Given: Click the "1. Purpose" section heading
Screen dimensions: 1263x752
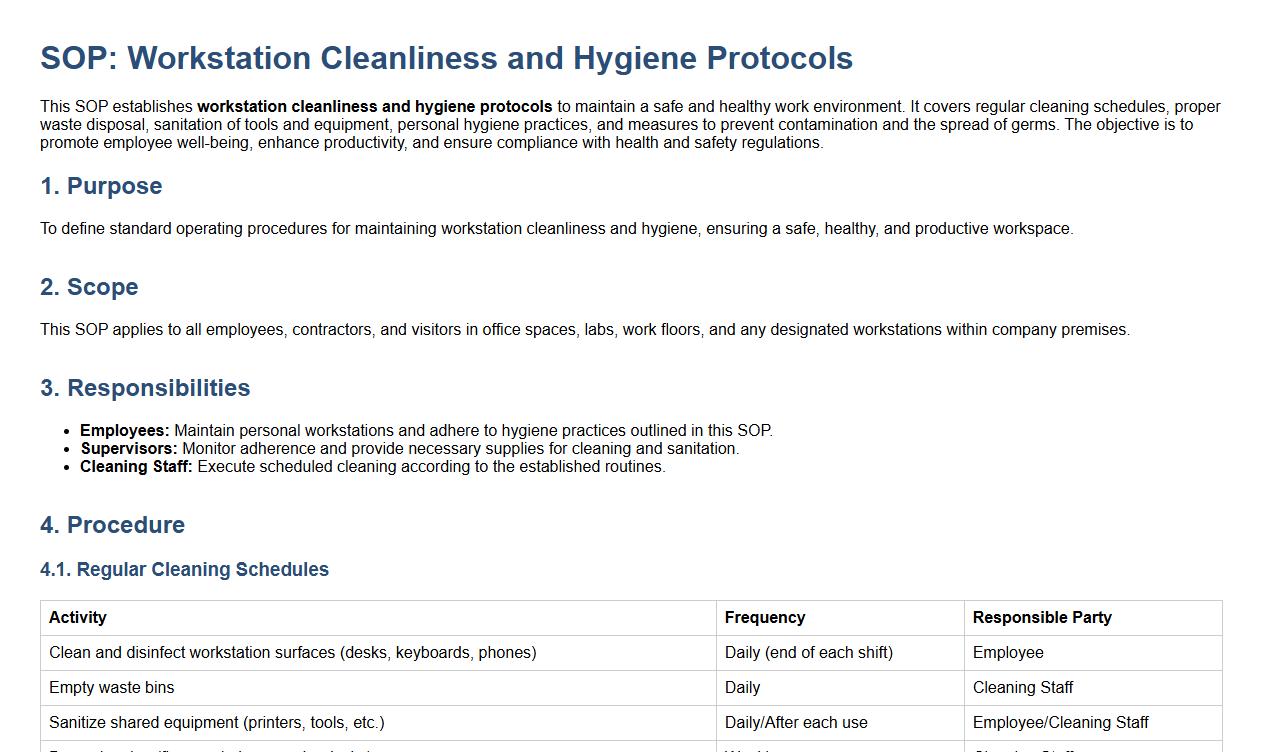Looking at the screenshot, I should pyautogui.click(x=101, y=186).
